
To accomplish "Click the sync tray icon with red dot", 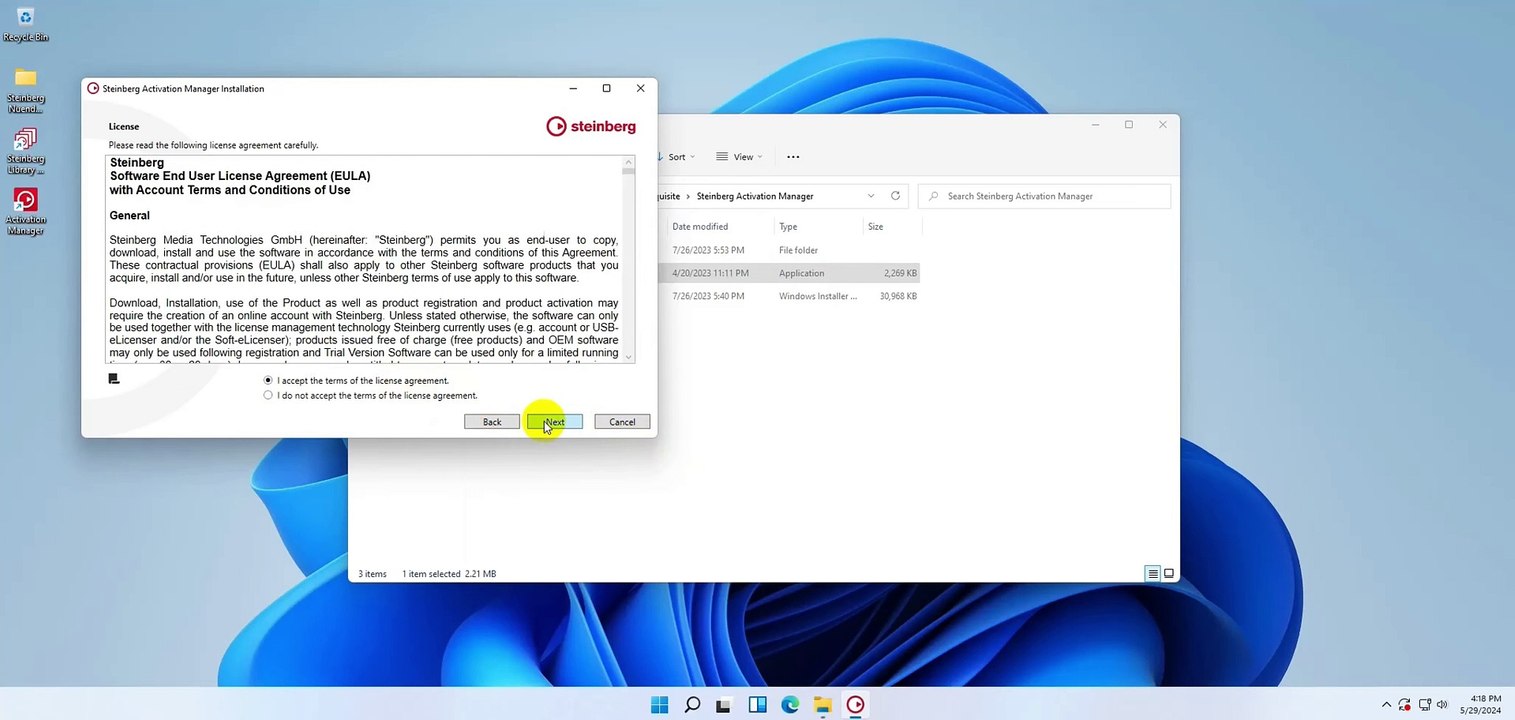I will (1405, 705).
